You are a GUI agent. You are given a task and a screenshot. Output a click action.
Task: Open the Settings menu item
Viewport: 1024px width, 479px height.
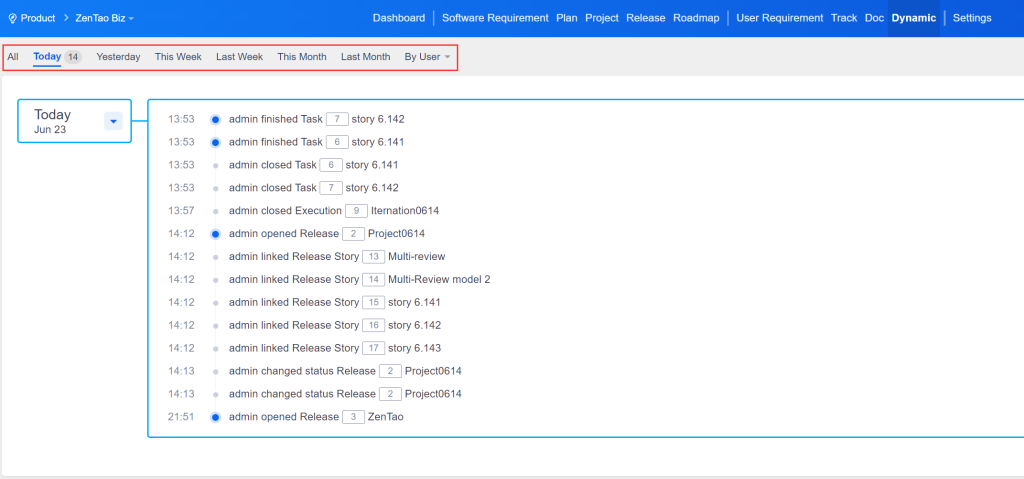tap(972, 18)
